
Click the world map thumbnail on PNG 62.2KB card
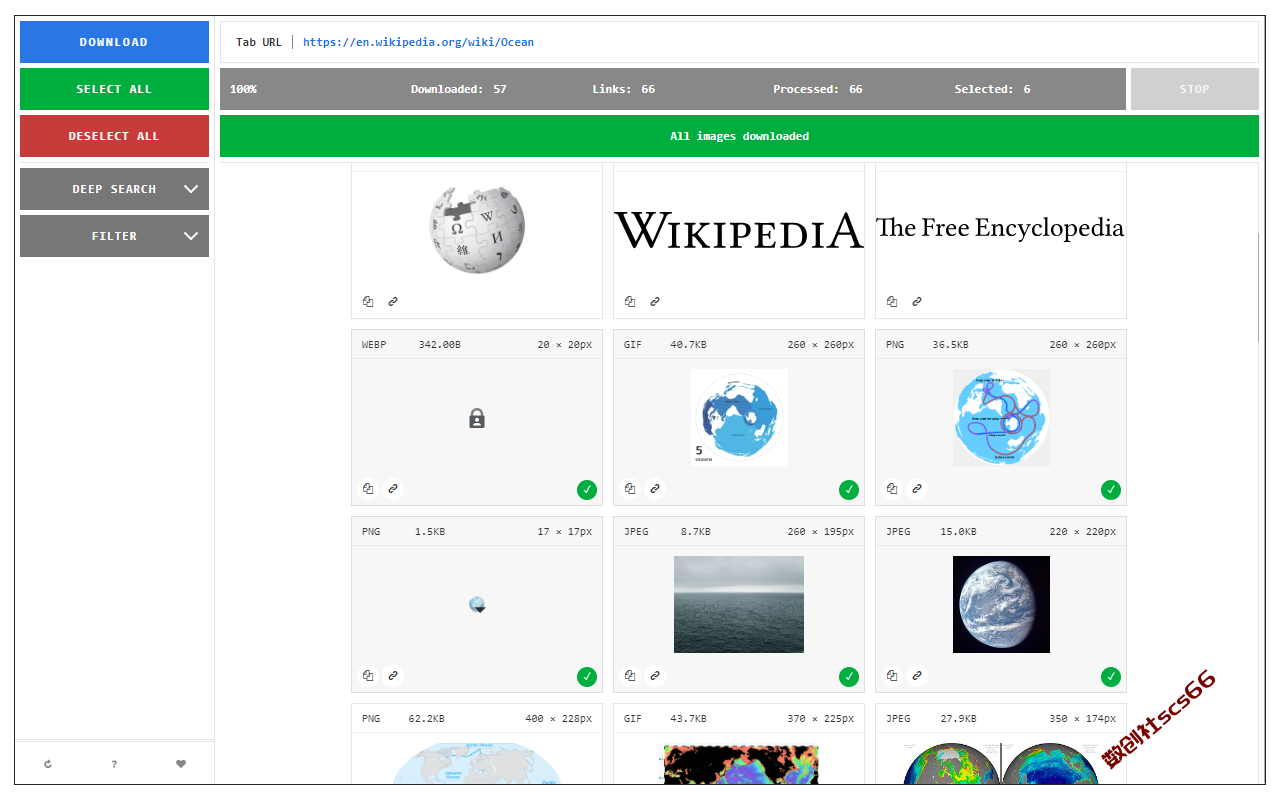[477, 764]
